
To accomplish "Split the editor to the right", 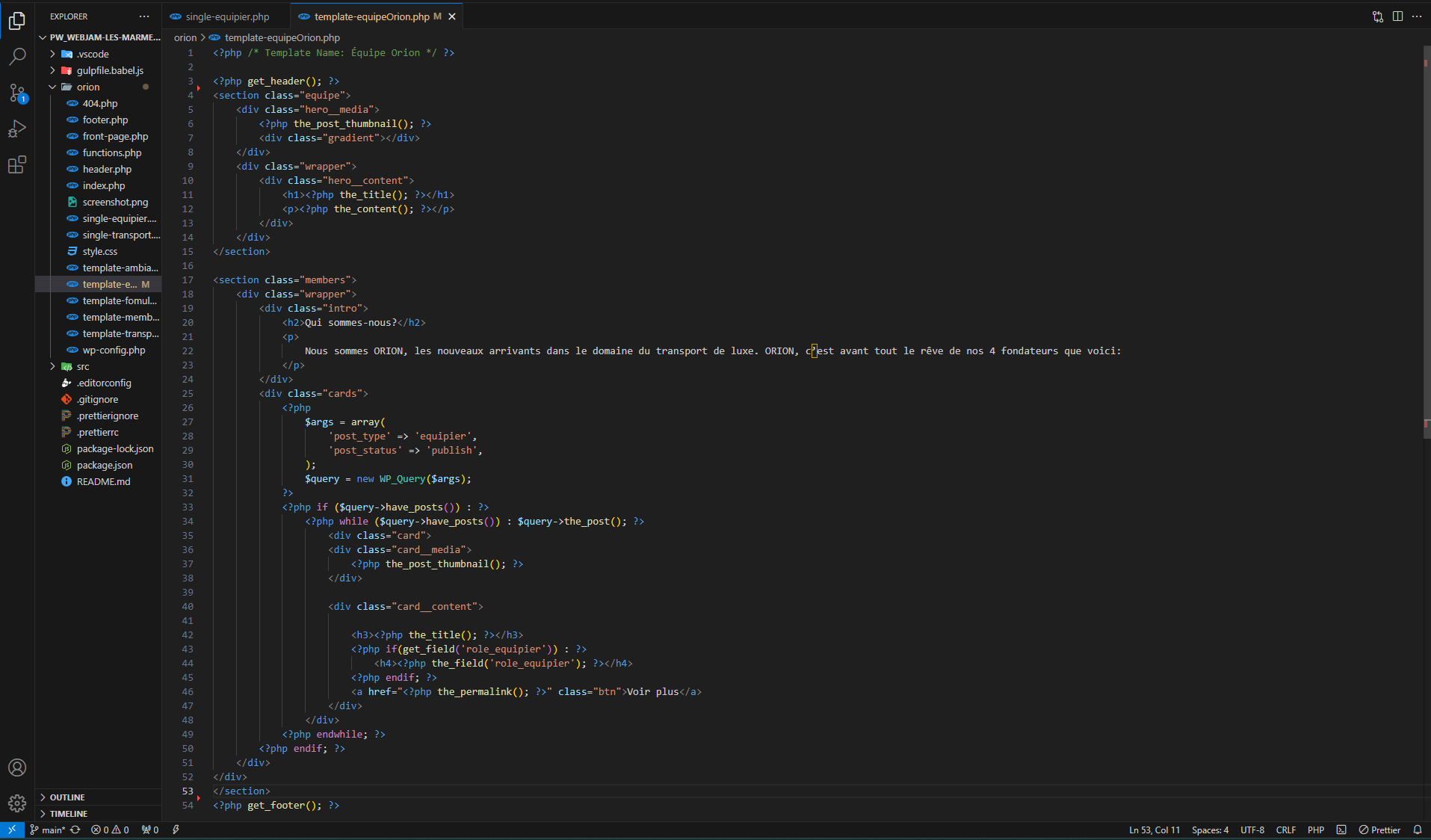I will [1397, 16].
